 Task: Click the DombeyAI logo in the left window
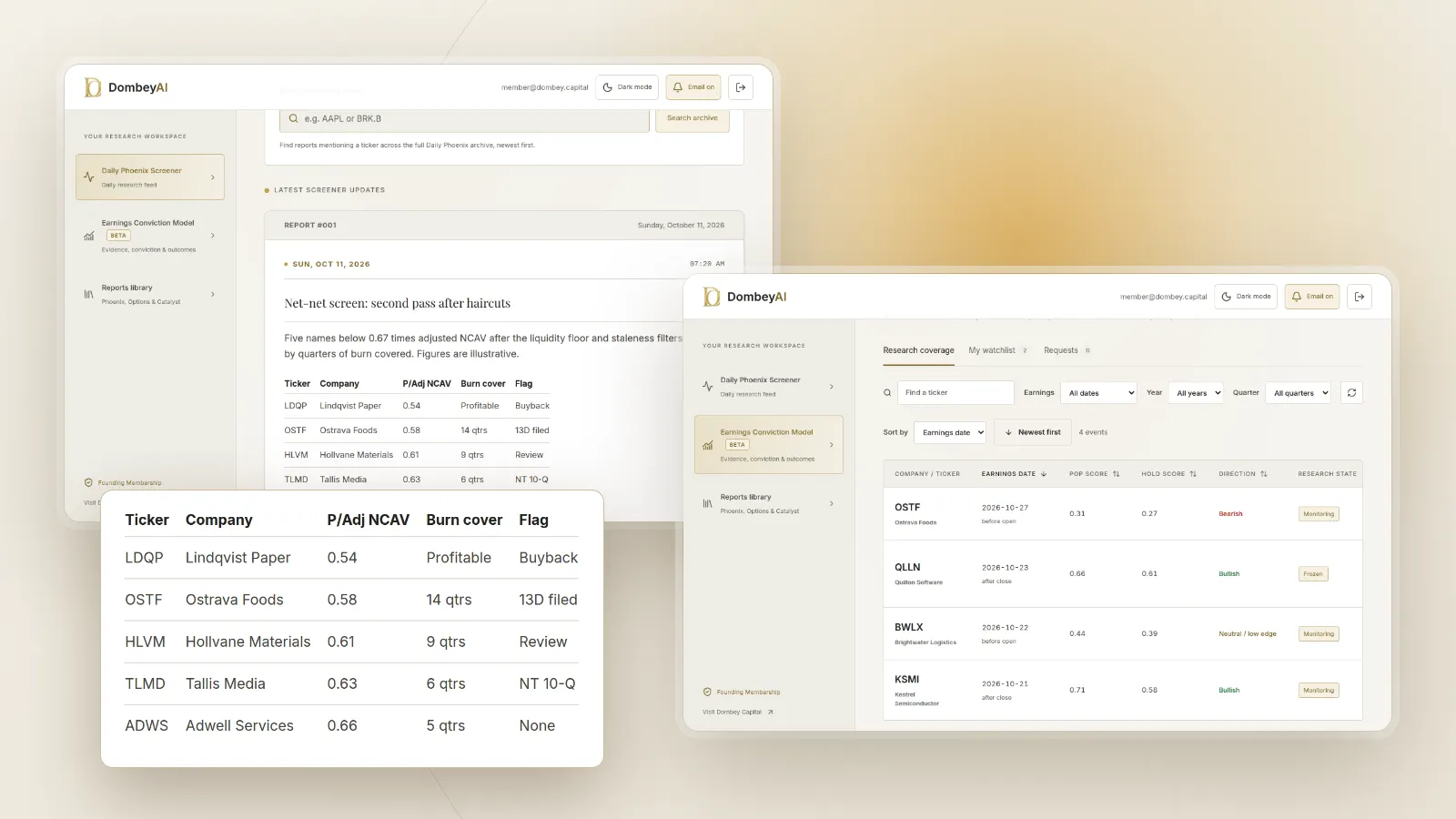pos(126,87)
